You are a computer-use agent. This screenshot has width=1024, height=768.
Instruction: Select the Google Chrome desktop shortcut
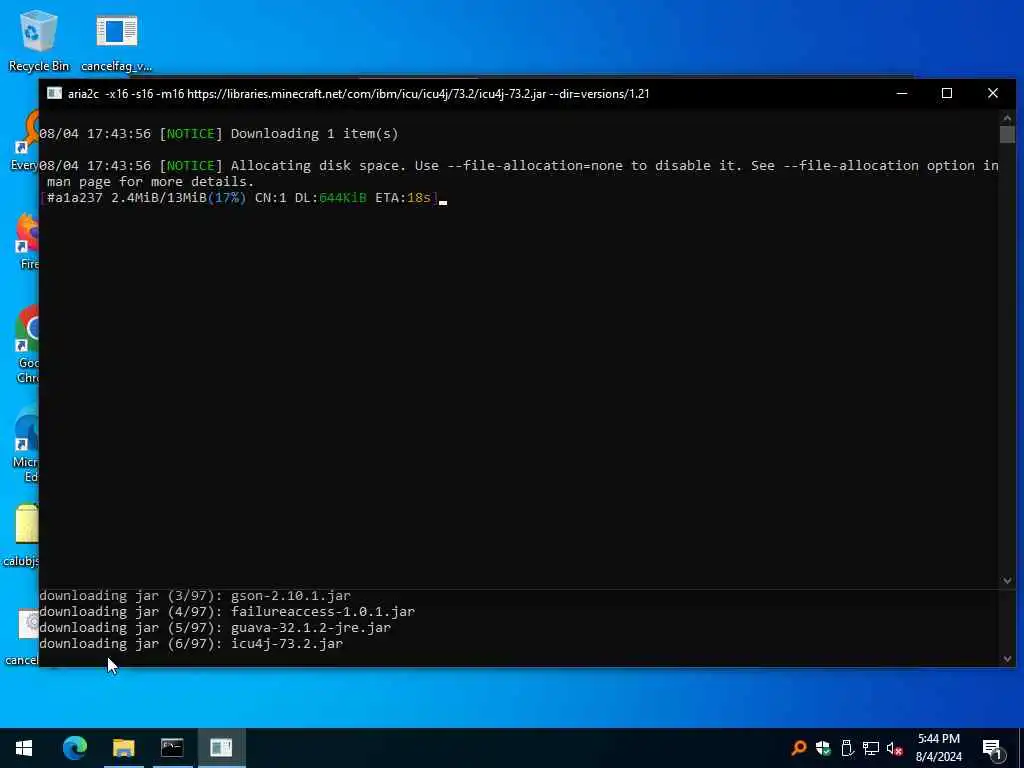click(27, 345)
